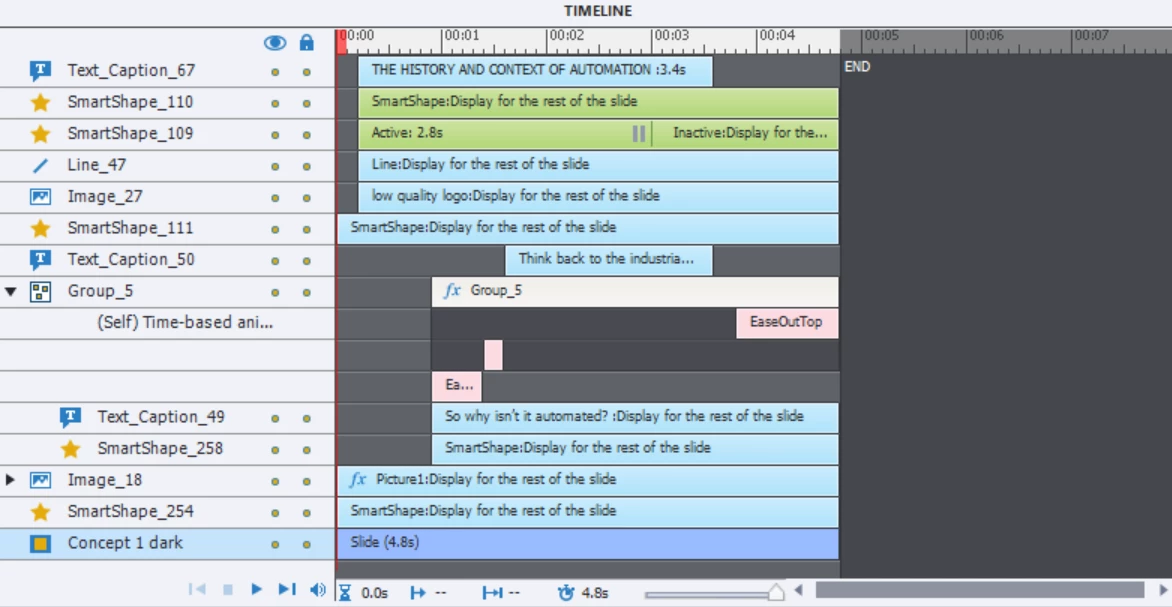Select the SmartShape_254 row label
The height and width of the screenshot is (607, 1172).
(130, 511)
